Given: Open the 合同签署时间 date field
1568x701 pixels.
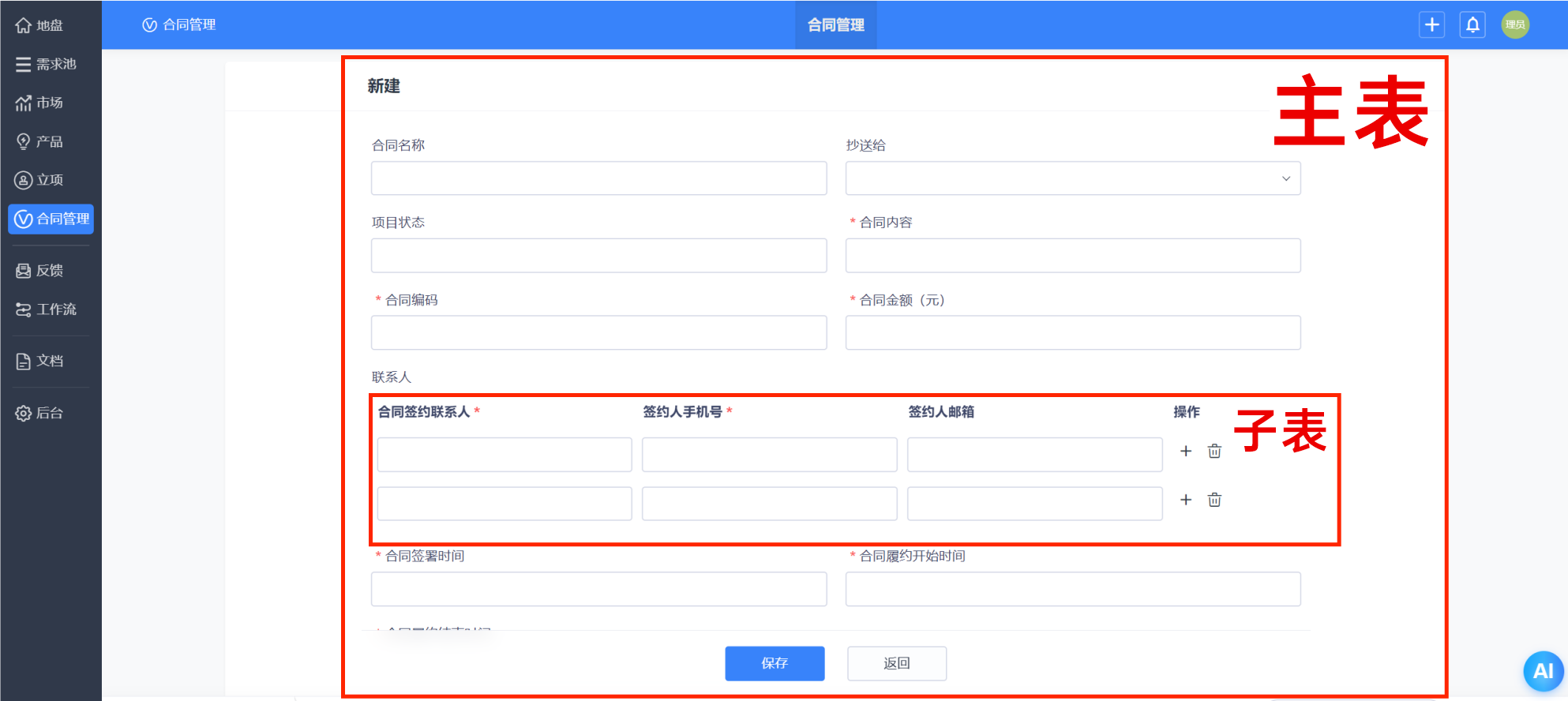Looking at the screenshot, I should (x=599, y=589).
